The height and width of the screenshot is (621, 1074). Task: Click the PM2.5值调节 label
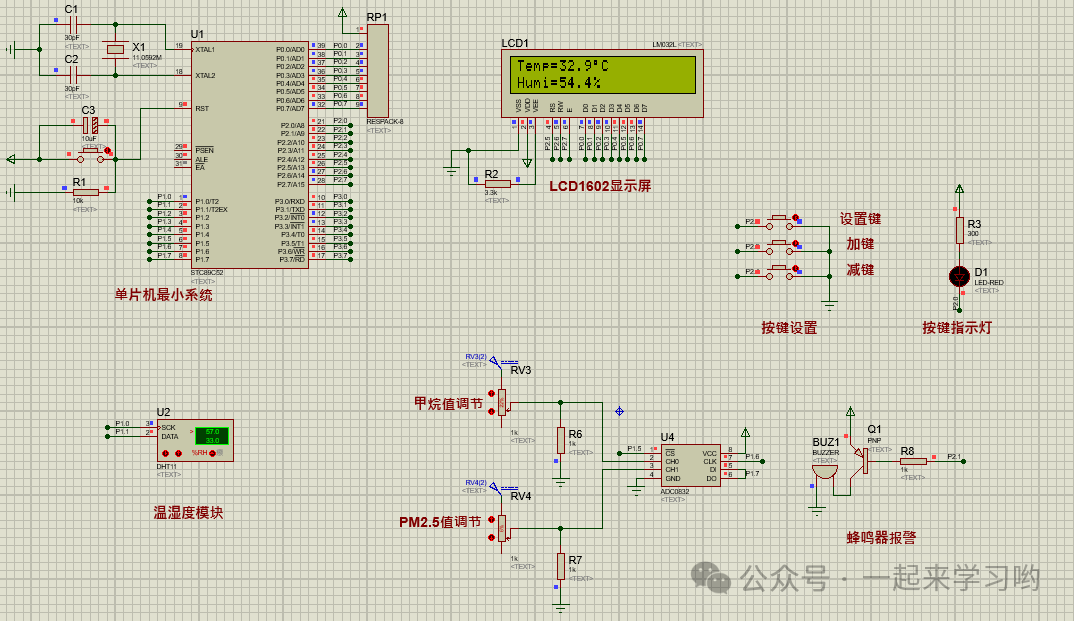point(440,522)
